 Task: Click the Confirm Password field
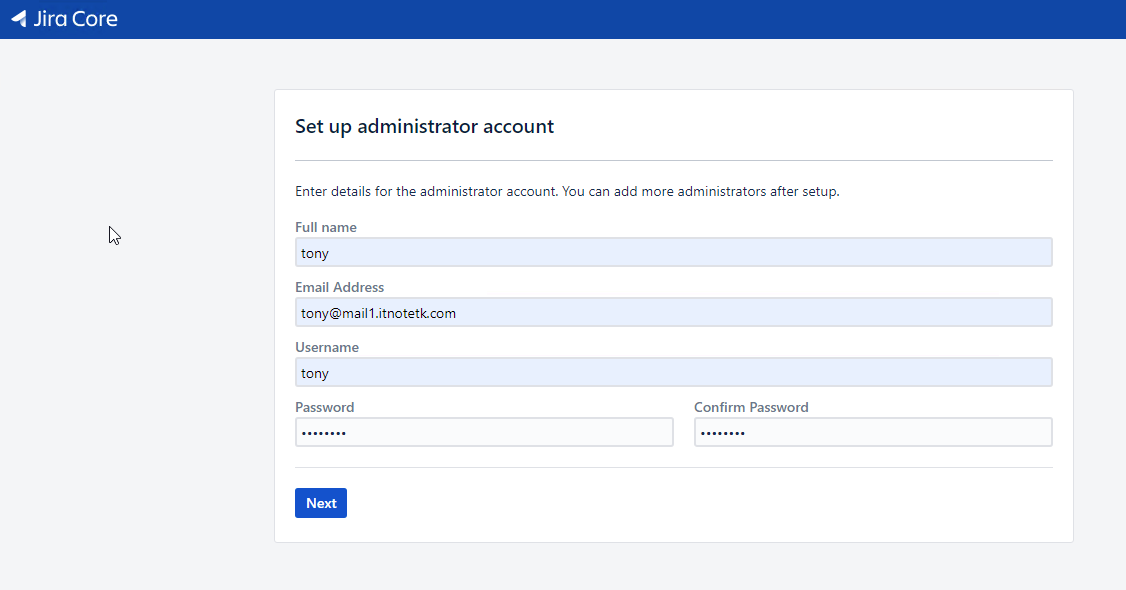872,432
